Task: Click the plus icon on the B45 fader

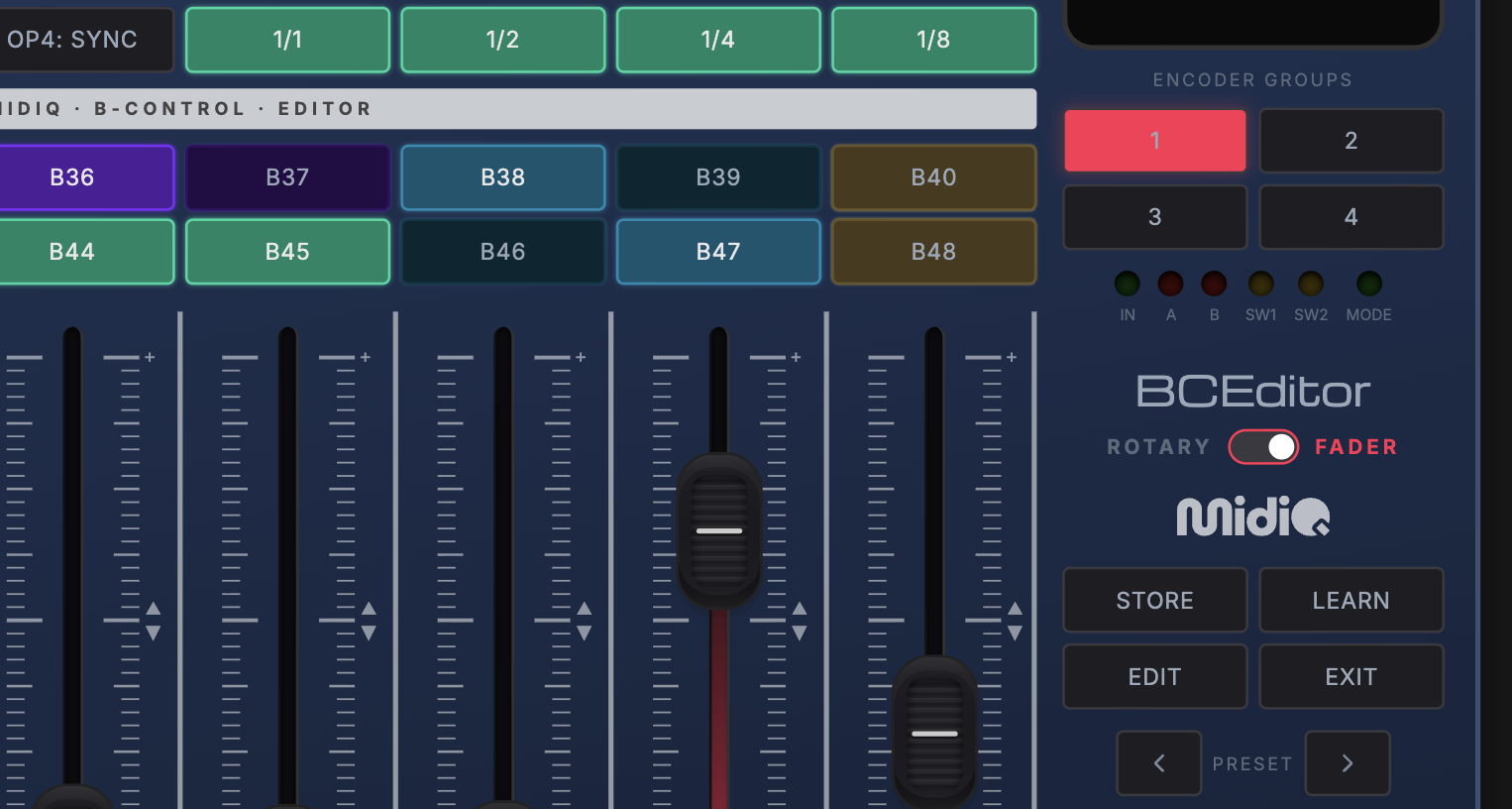Action: 366,357
